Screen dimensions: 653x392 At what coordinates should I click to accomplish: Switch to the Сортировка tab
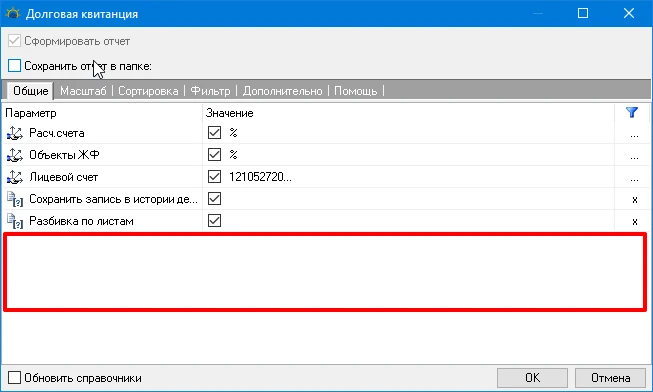148,91
